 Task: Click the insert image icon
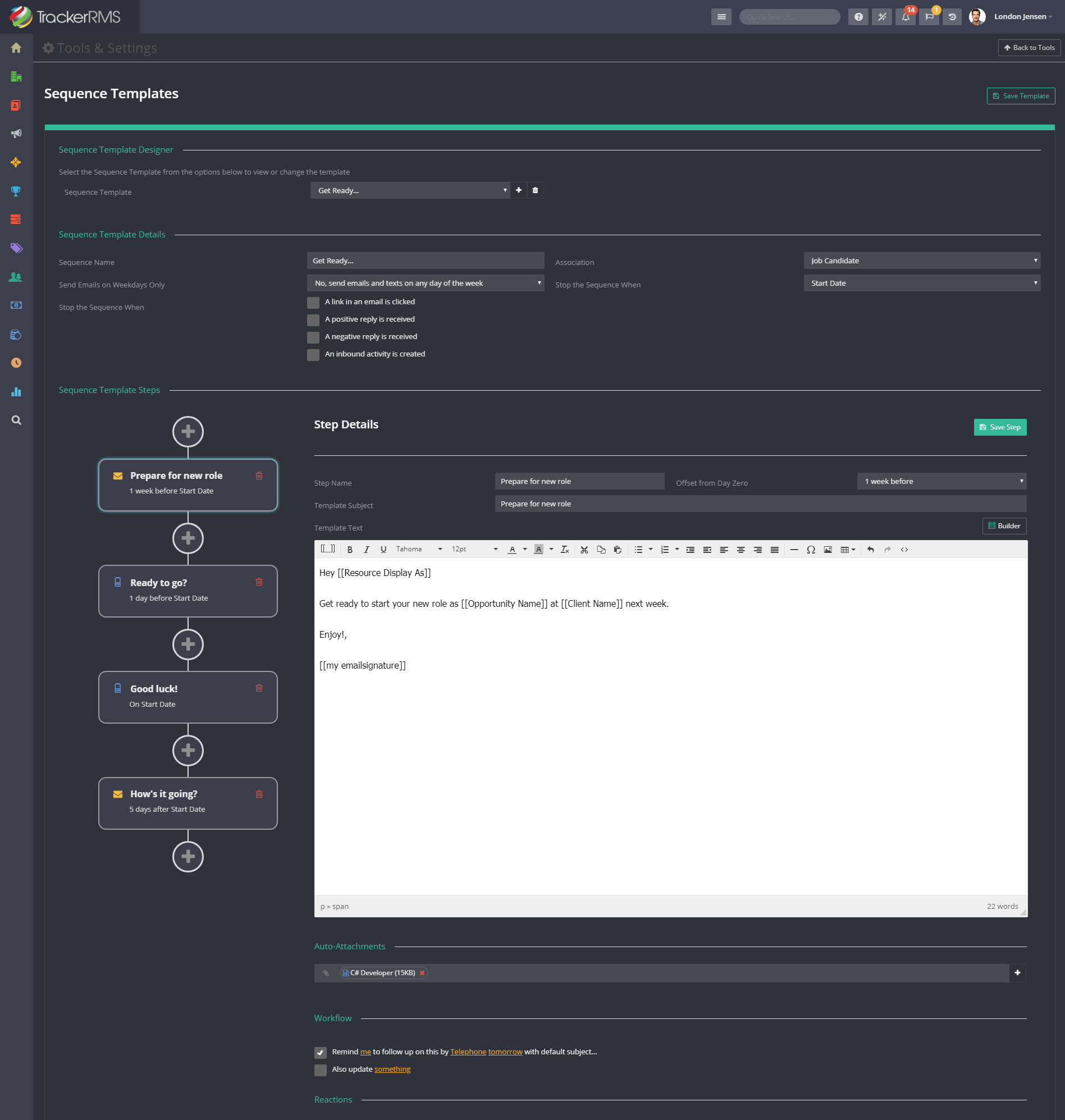click(828, 549)
